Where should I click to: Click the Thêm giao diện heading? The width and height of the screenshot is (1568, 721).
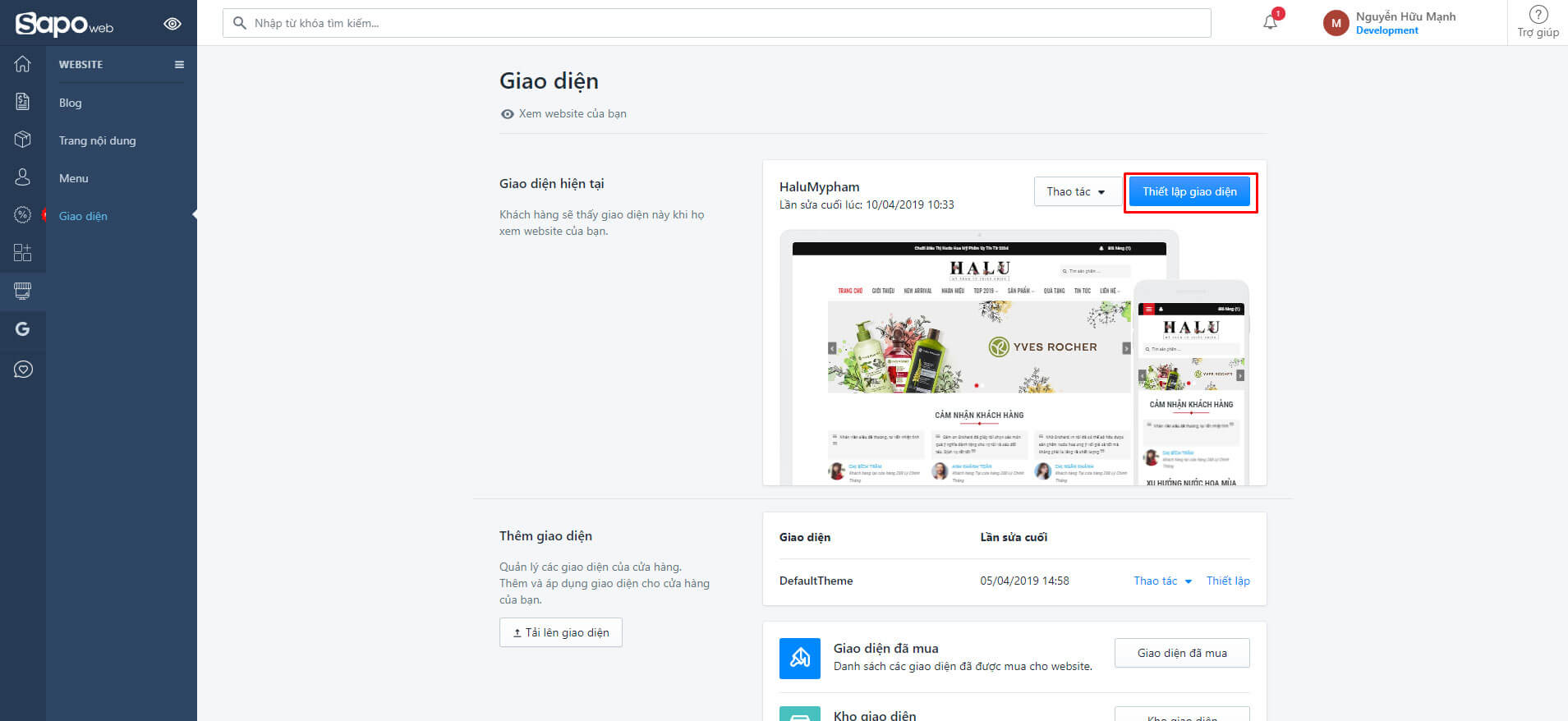[x=545, y=536]
